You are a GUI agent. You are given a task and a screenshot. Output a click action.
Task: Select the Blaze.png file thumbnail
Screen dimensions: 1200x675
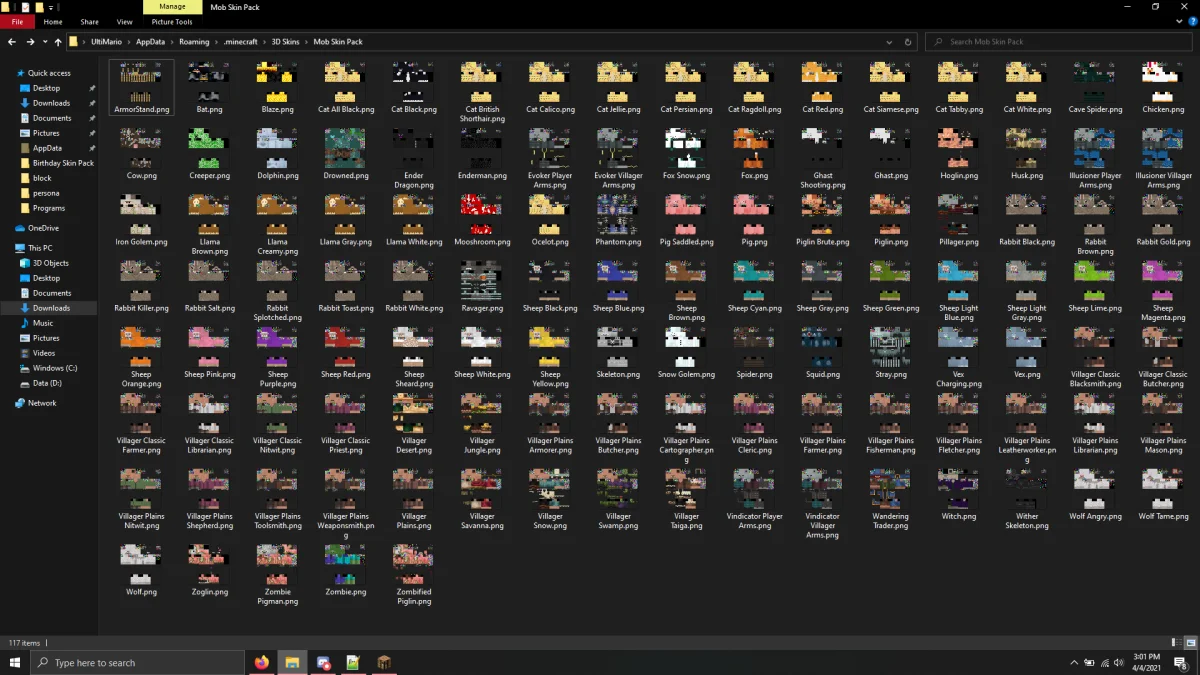[277, 82]
